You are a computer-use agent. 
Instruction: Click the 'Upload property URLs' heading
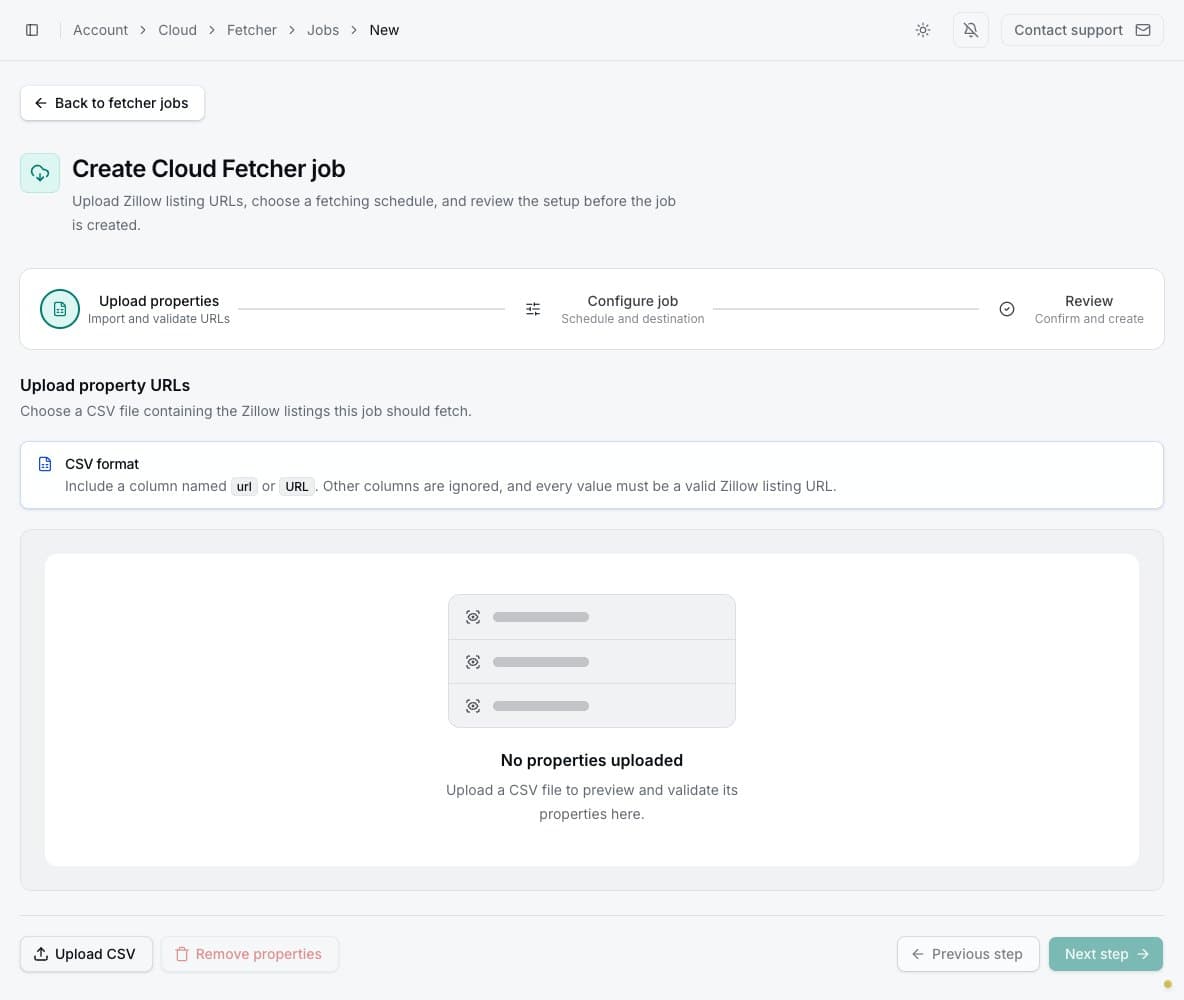(x=105, y=385)
